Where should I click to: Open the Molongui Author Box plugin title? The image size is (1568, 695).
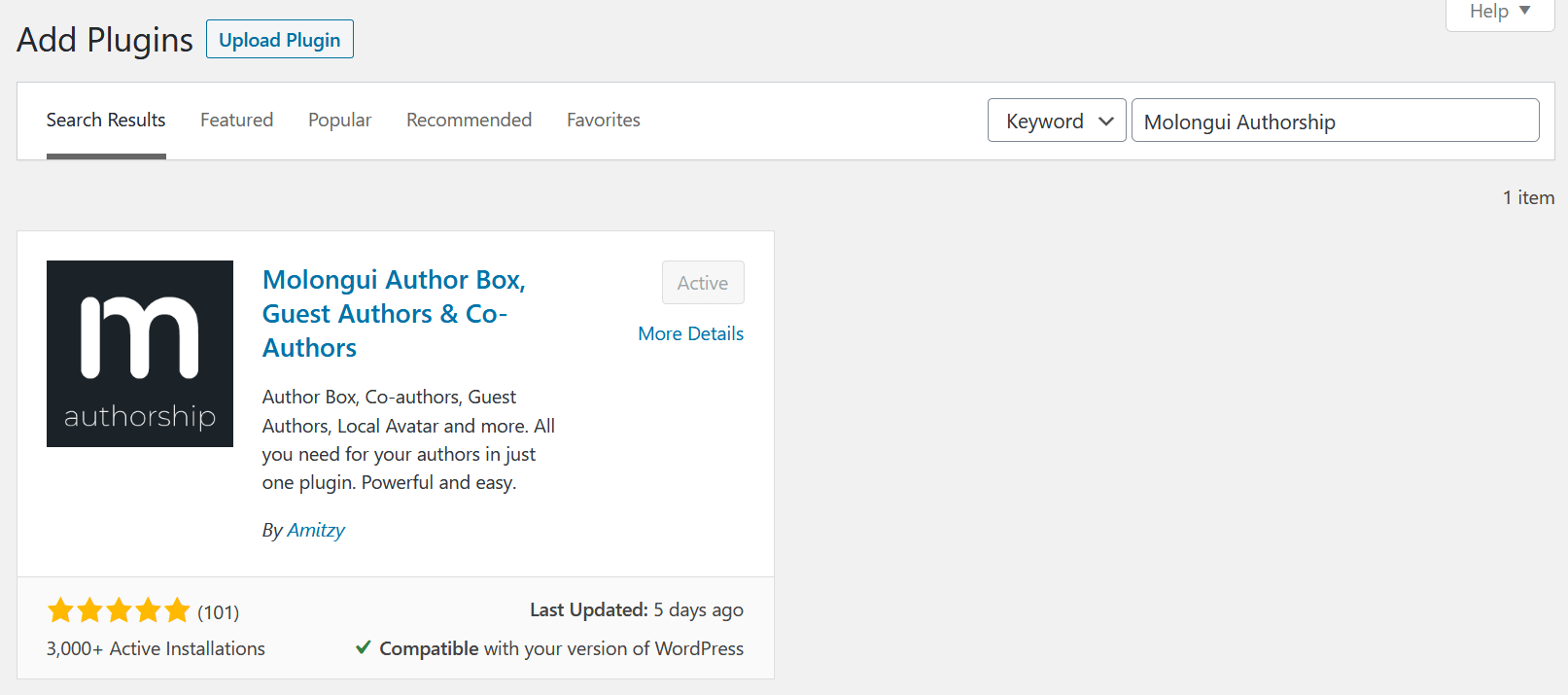[x=394, y=313]
